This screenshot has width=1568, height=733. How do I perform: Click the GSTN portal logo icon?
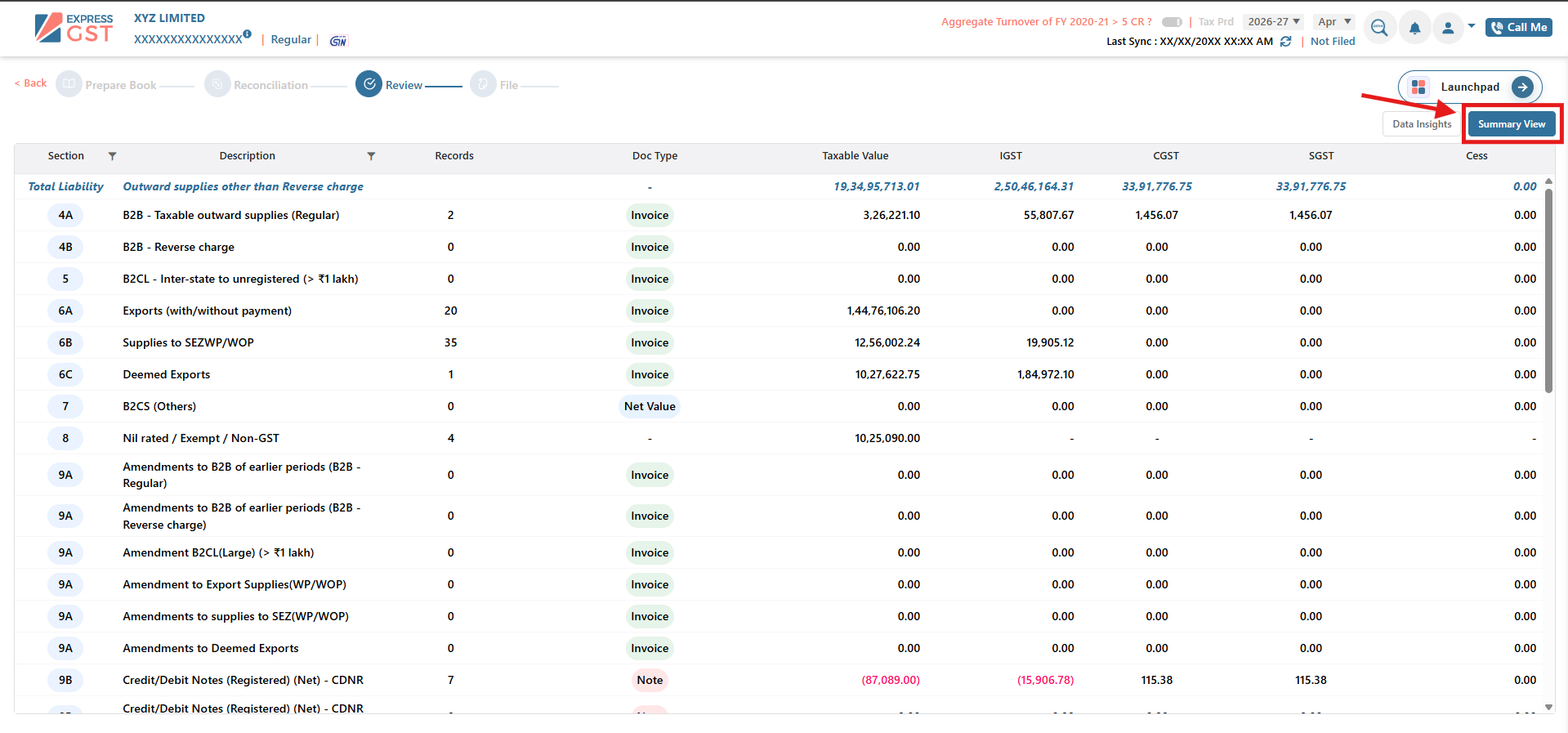click(337, 40)
